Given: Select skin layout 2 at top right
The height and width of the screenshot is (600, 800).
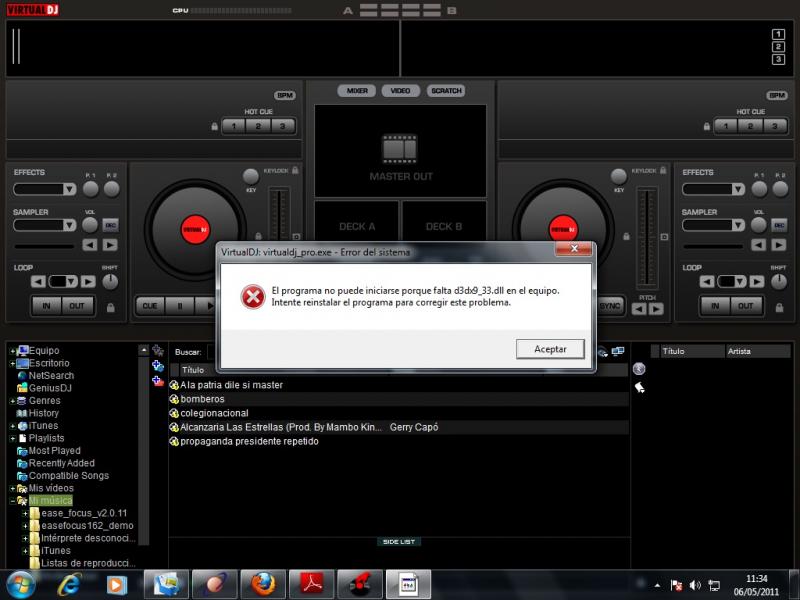Looking at the screenshot, I should (778, 47).
